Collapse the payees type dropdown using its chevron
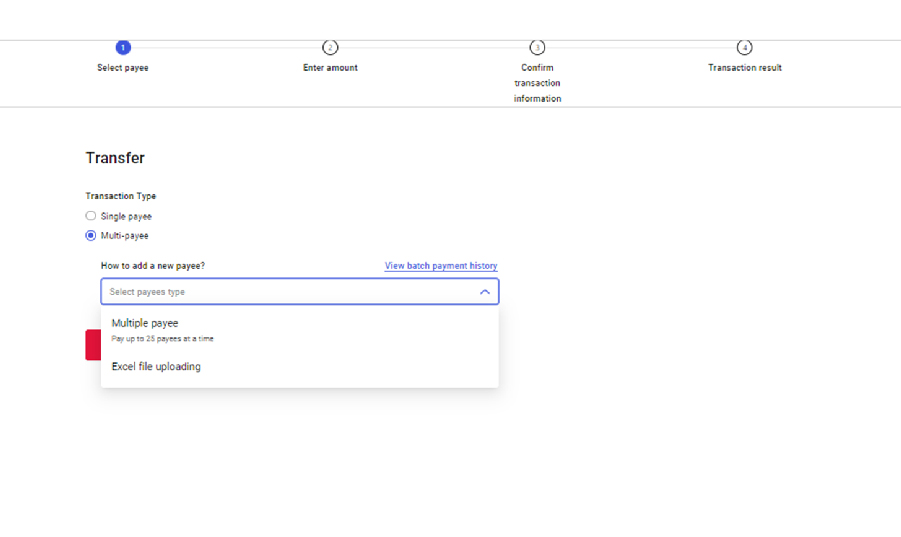901x537 pixels. click(484, 292)
